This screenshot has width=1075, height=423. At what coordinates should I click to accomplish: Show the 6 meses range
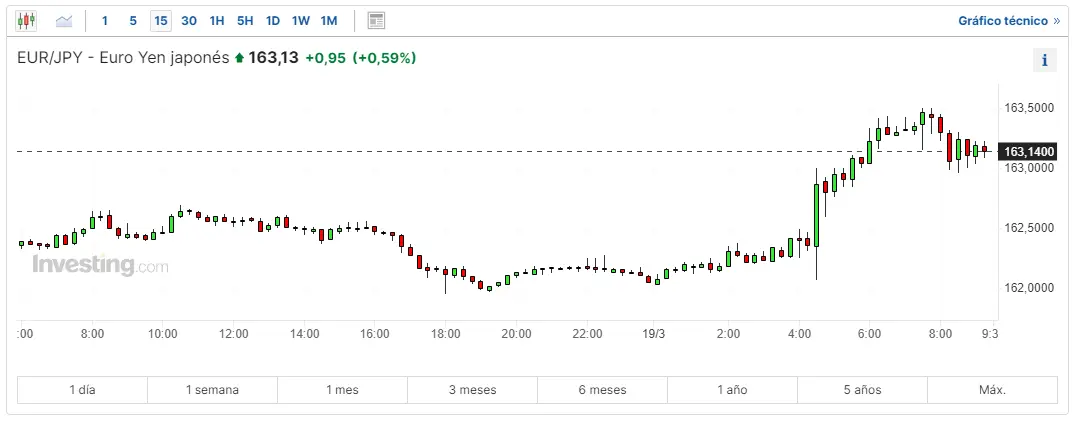click(x=603, y=390)
